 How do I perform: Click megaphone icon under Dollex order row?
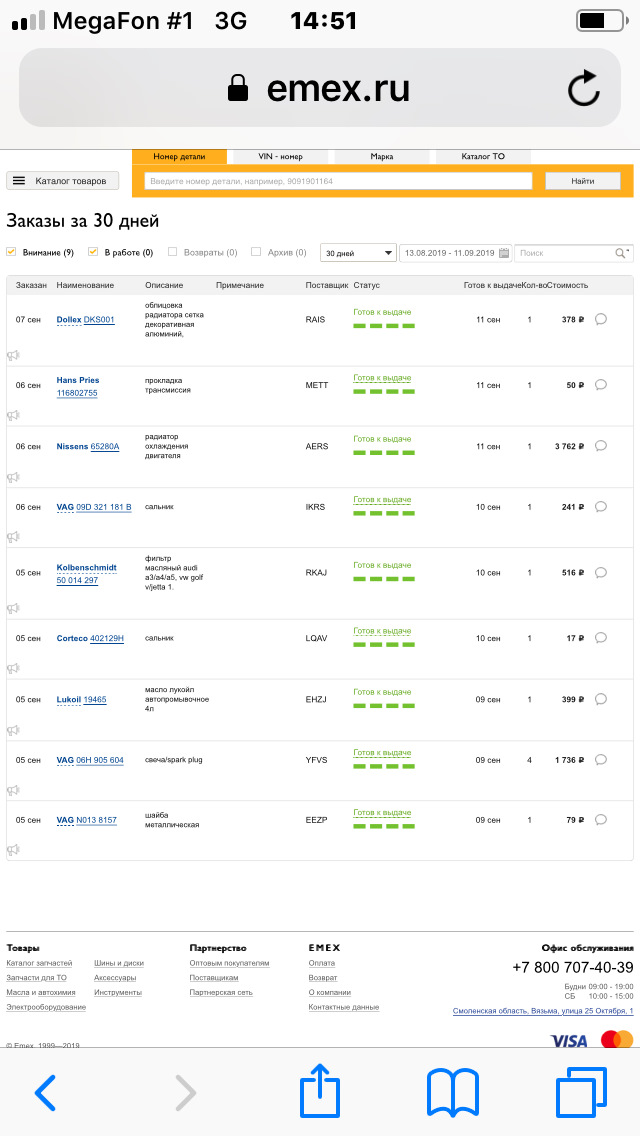pyautogui.click(x=13, y=355)
